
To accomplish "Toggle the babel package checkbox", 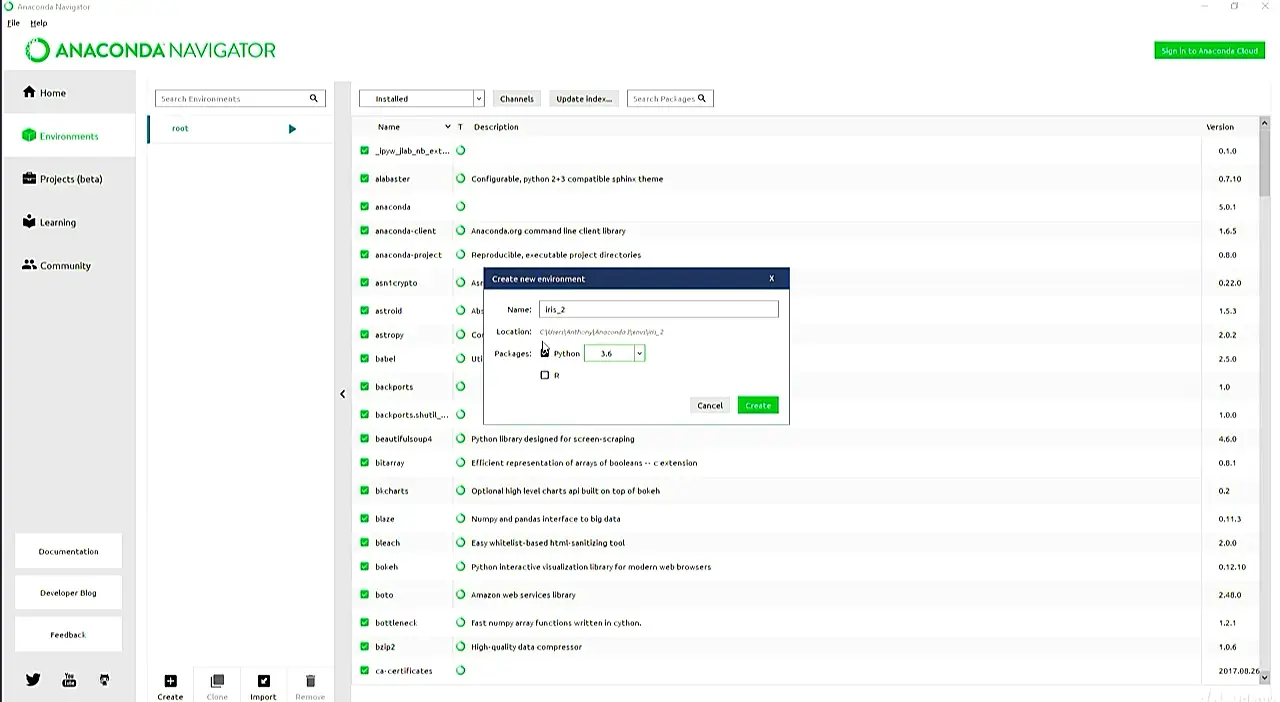I will (x=365, y=359).
